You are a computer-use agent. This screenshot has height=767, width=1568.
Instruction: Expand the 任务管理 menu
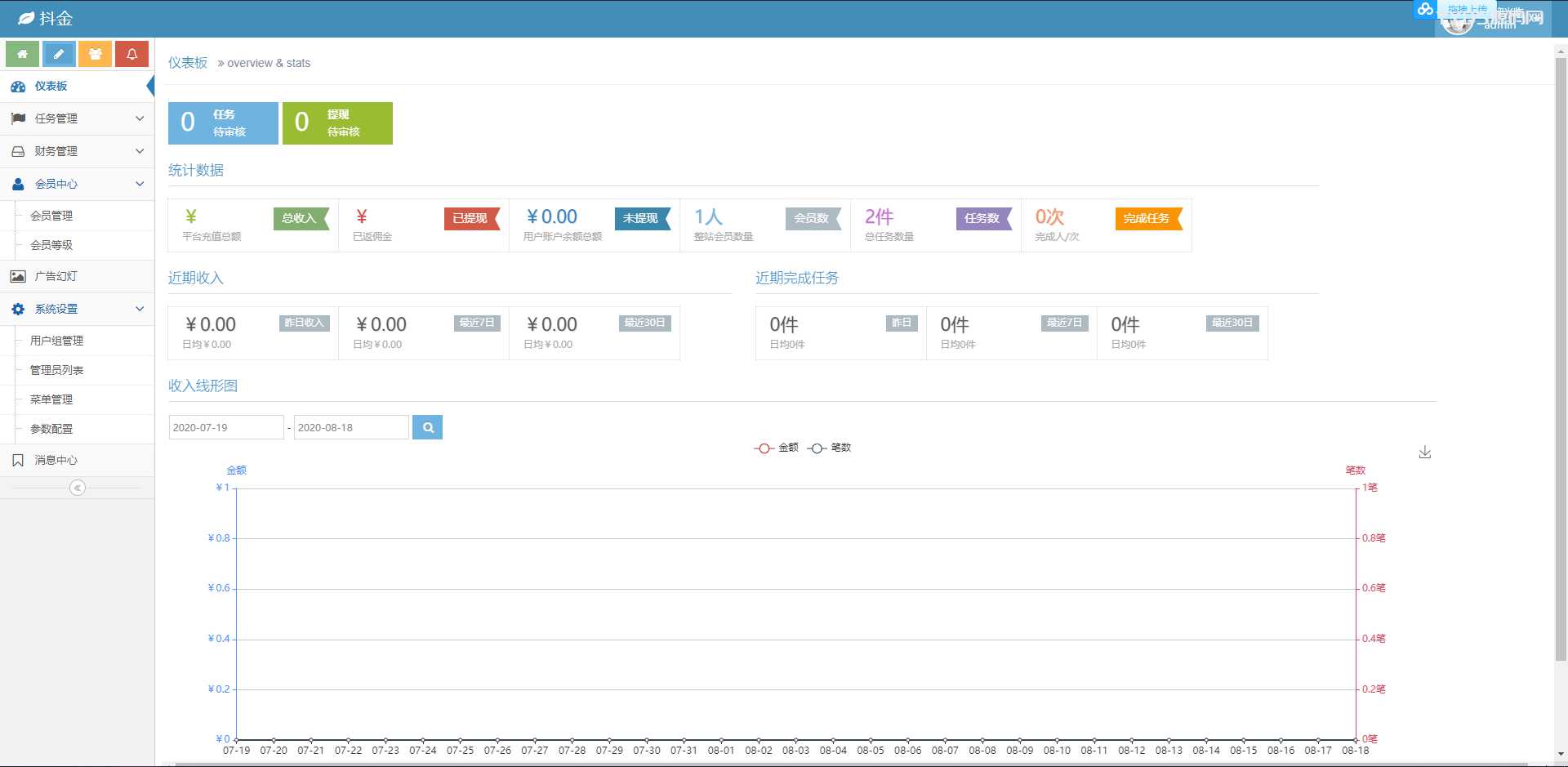click(77, 118)
